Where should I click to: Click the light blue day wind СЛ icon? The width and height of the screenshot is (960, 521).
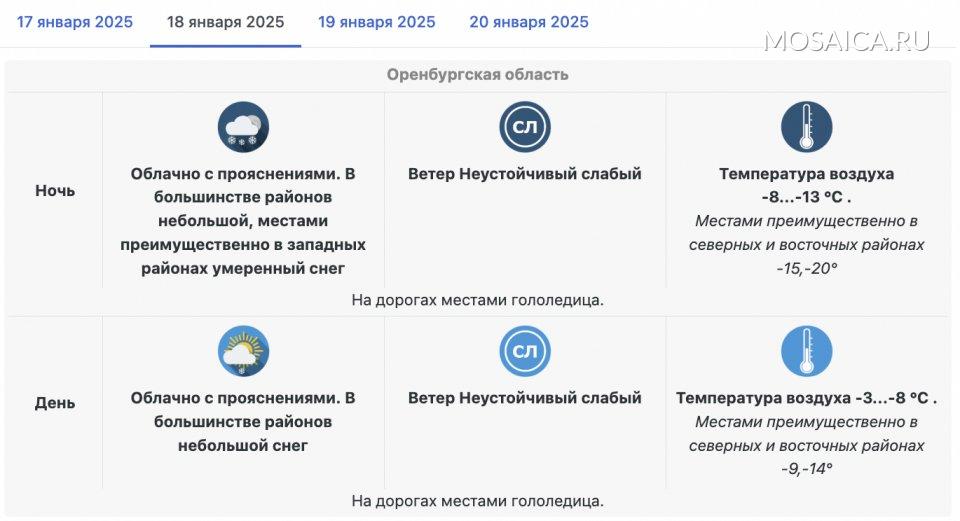pyautogui.click(x=525, y=351)
